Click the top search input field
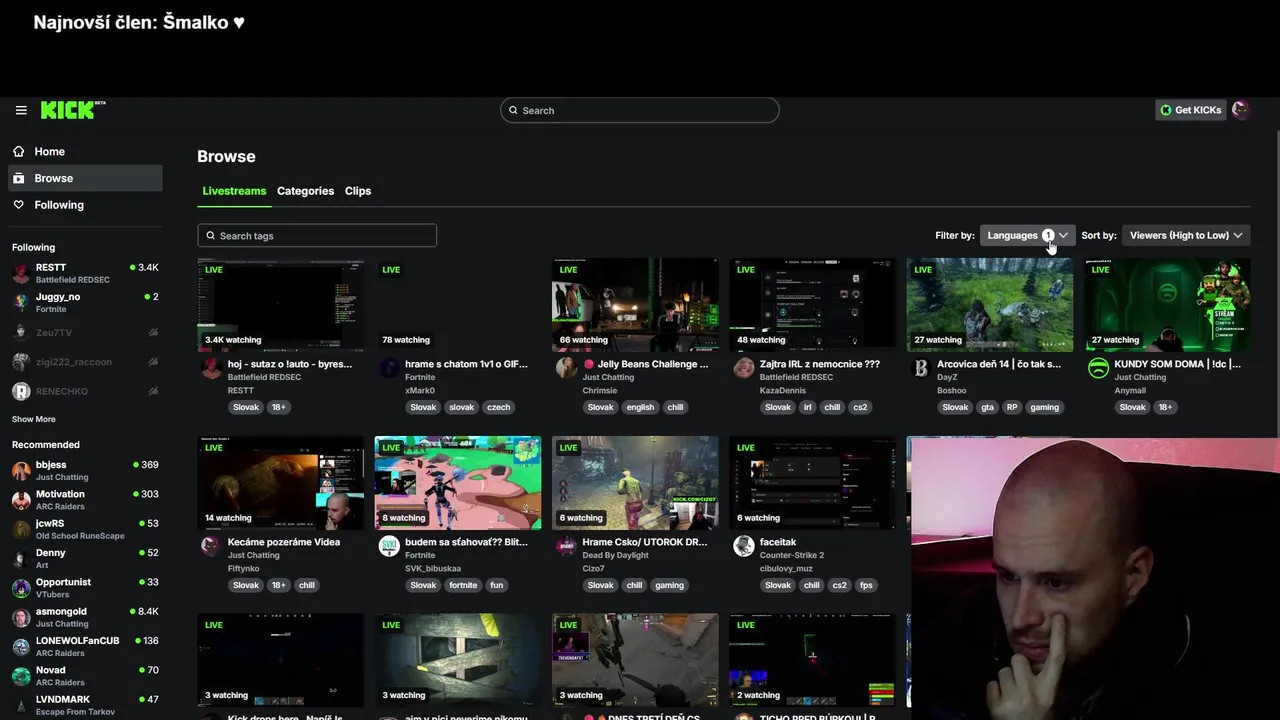 [x=640, y=110]
